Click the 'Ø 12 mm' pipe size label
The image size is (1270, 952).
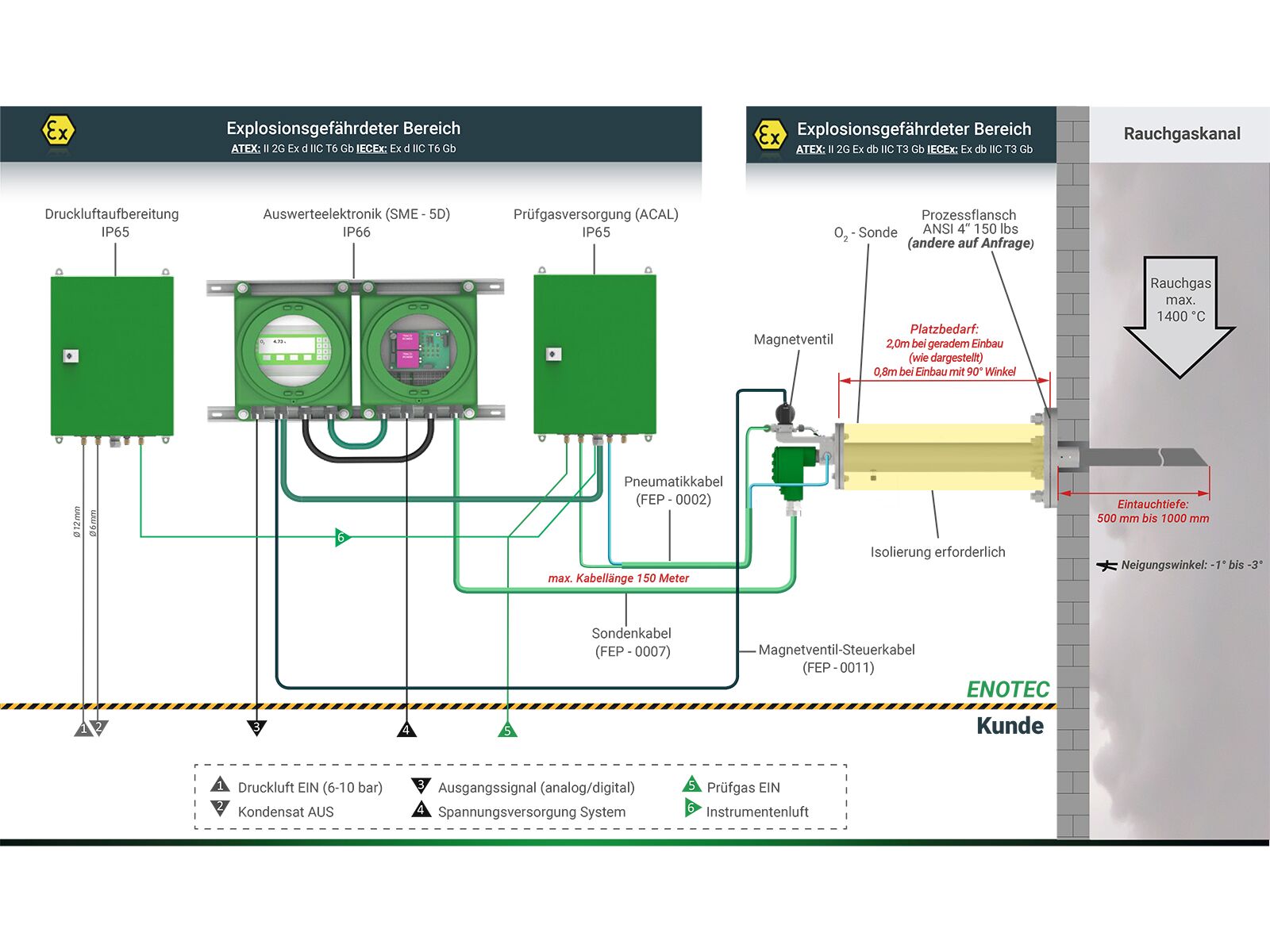tap(77, 522)
